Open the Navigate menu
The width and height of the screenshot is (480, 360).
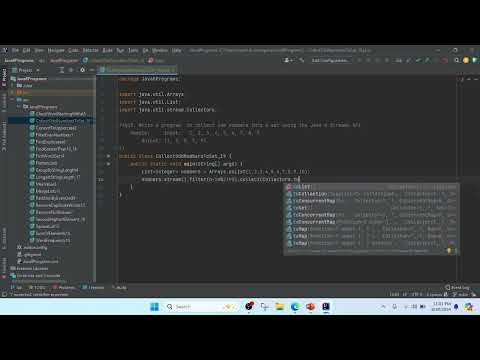(x=56, y=50)
